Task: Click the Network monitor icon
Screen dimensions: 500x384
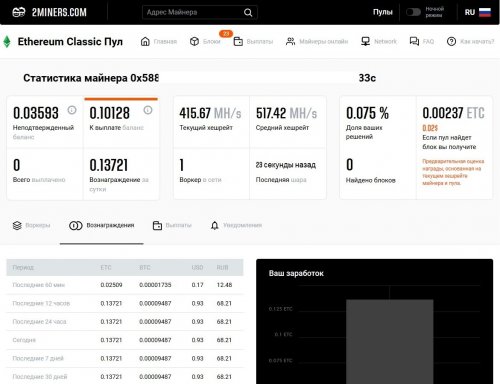Action: click(365, 41)
